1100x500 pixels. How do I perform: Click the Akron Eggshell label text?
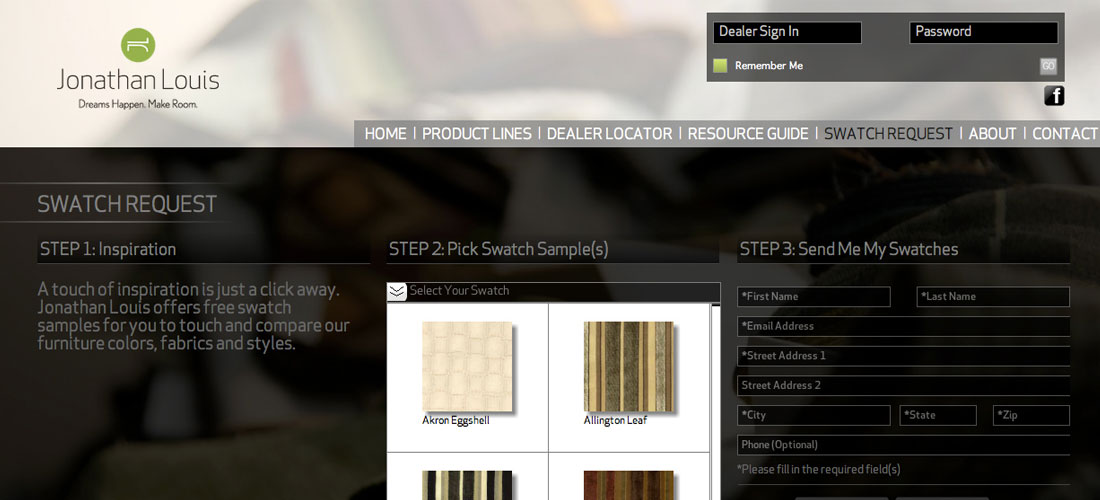click(456, 421)
